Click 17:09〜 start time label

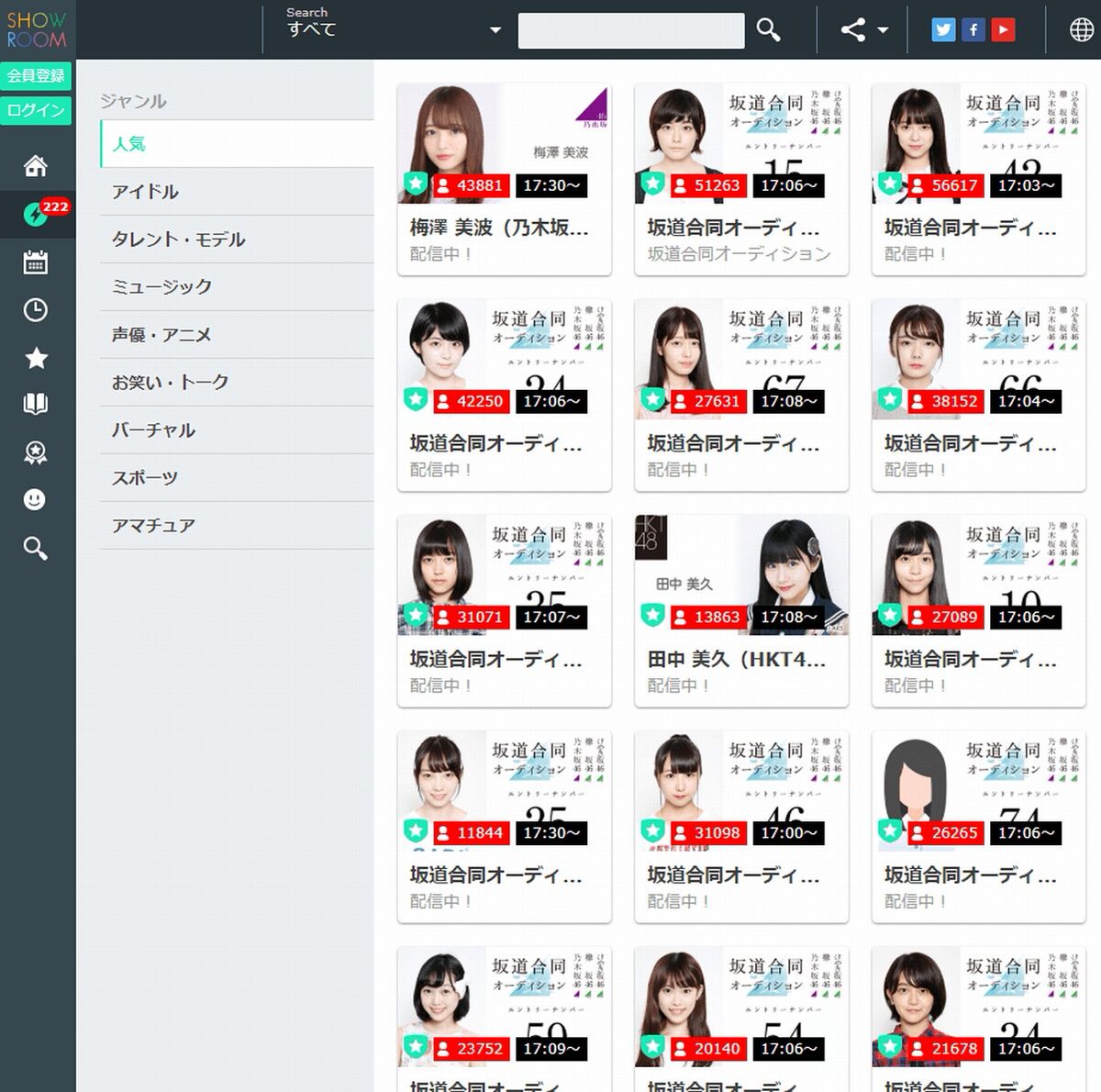(x=550, y=1048)
